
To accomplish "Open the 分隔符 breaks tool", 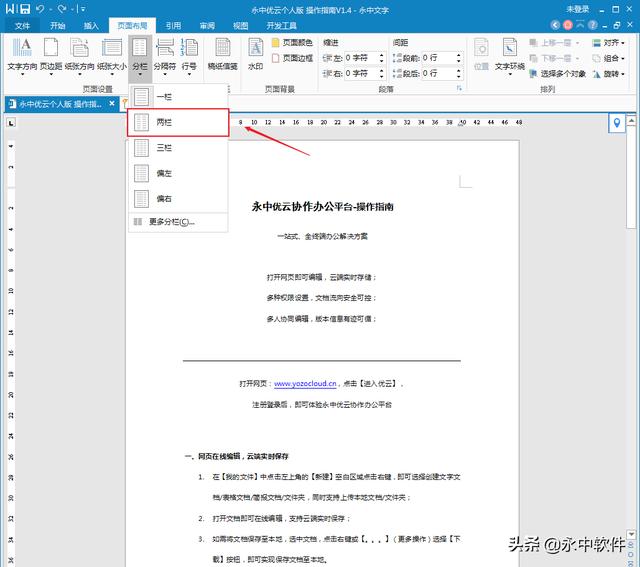I will point(165,57).
